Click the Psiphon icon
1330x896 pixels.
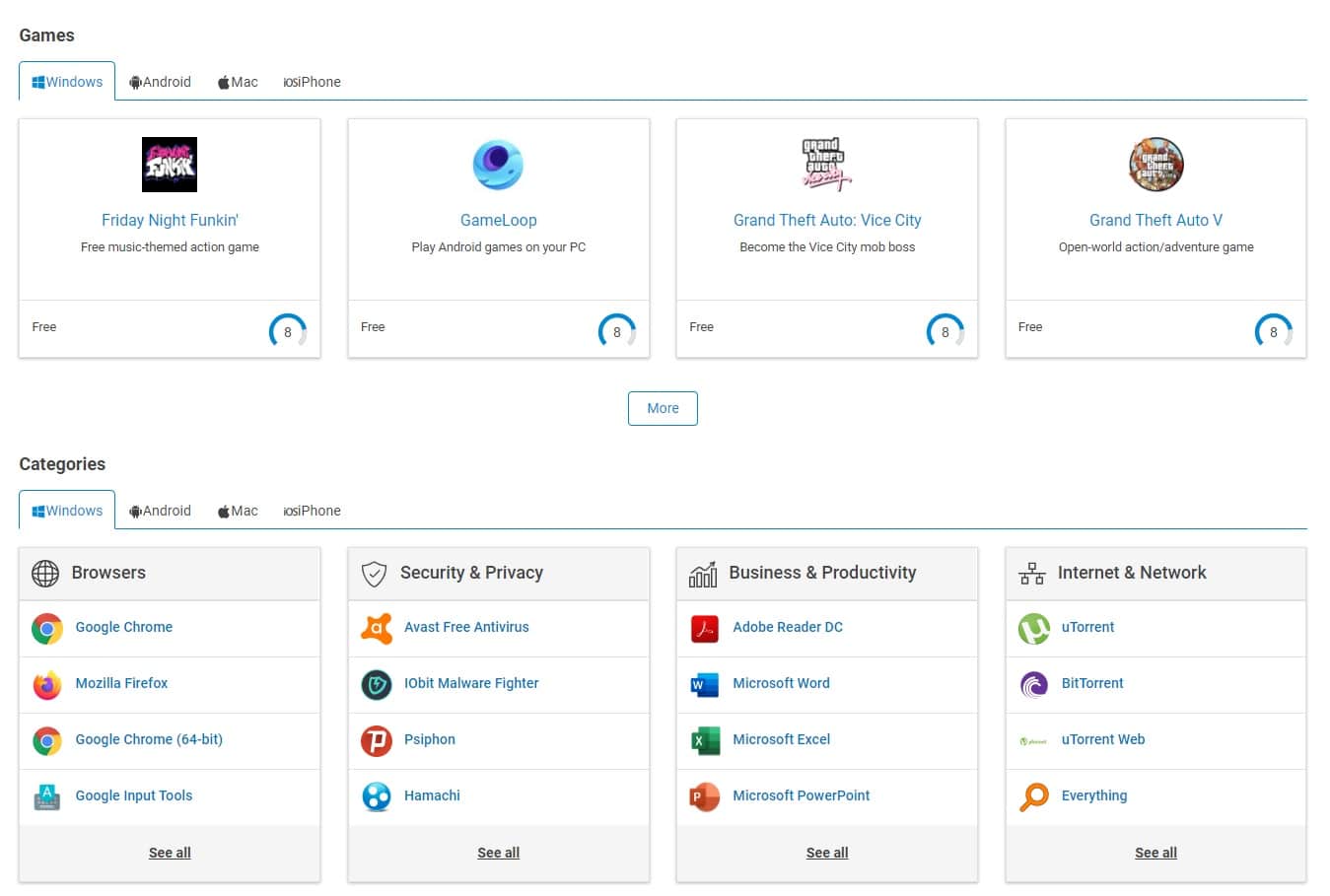pos(377,740)
